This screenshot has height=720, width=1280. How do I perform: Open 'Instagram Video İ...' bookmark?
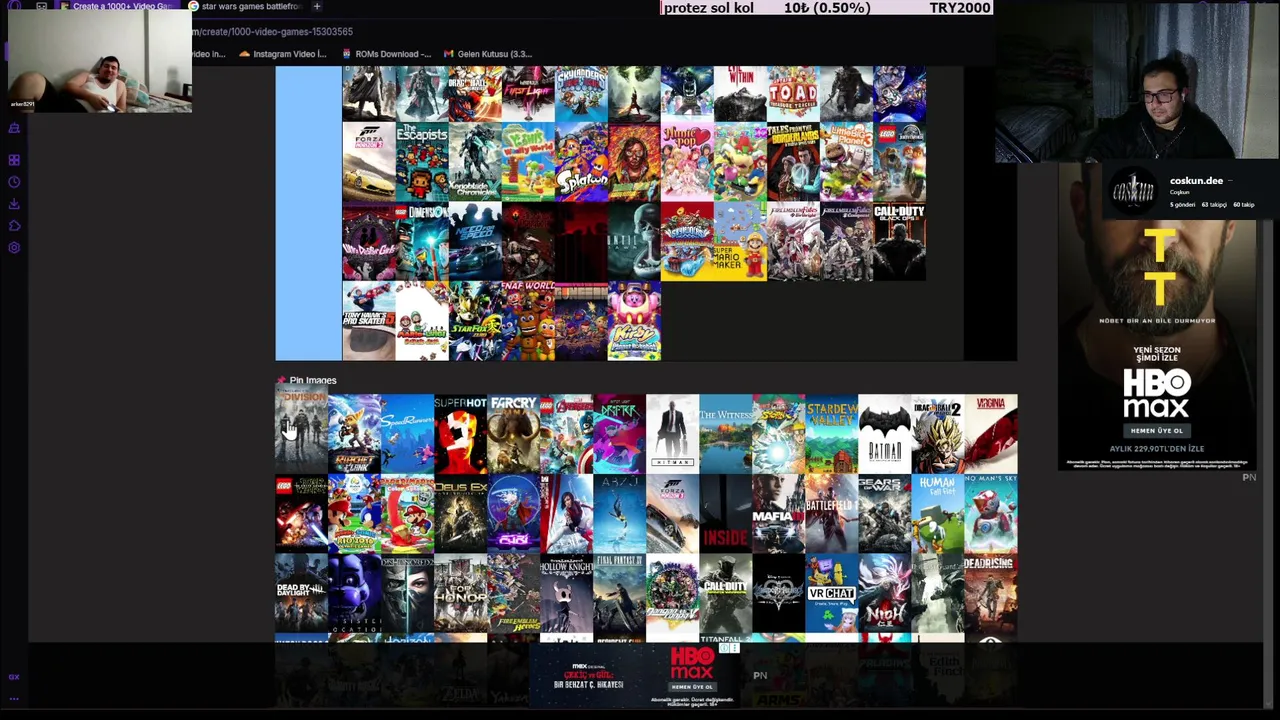283,54
